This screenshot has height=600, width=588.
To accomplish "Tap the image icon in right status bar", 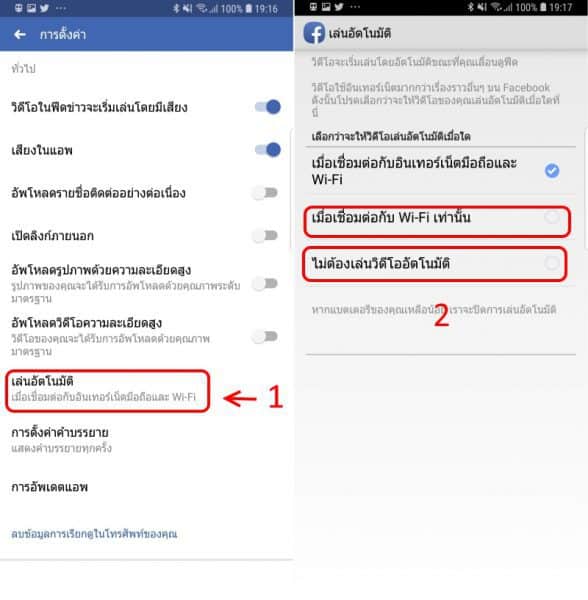I will coord(326,7).
